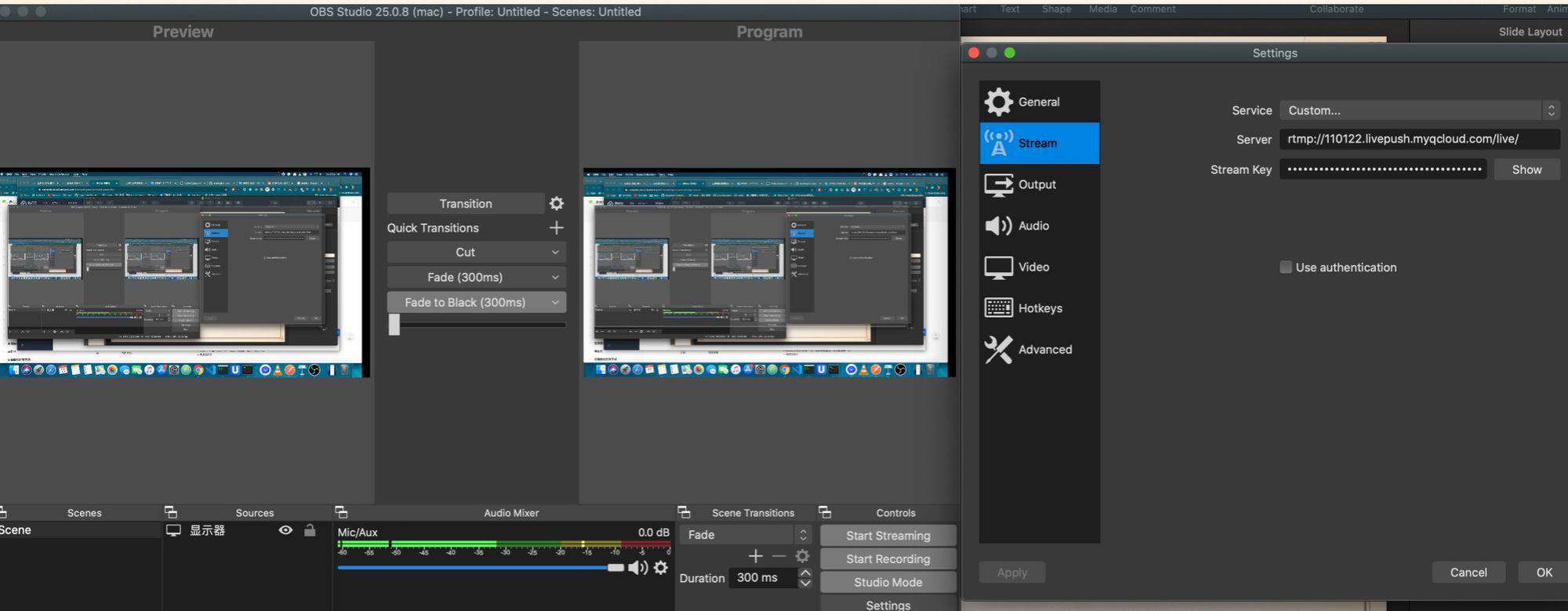
Task: Open Format in background Keynote toolbar
Action: click(x=1519, y=9)
